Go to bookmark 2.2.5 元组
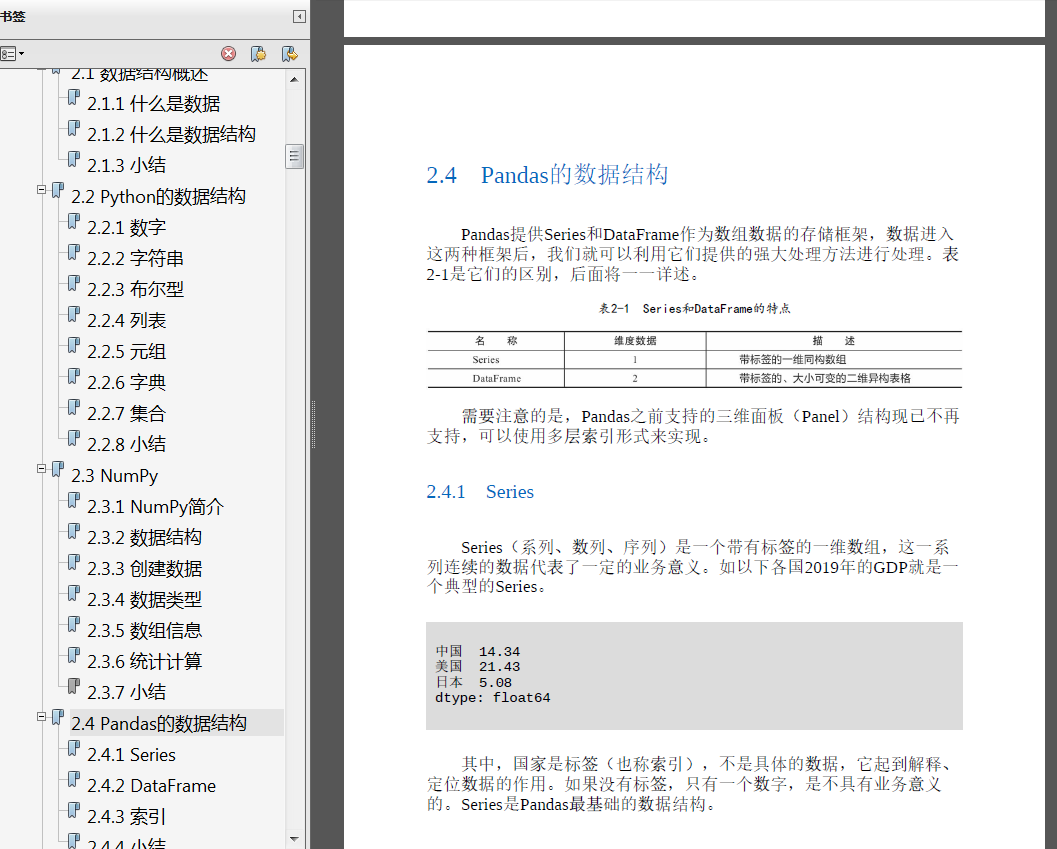This screenshot has height=849, width=1057. click(126, 351)
